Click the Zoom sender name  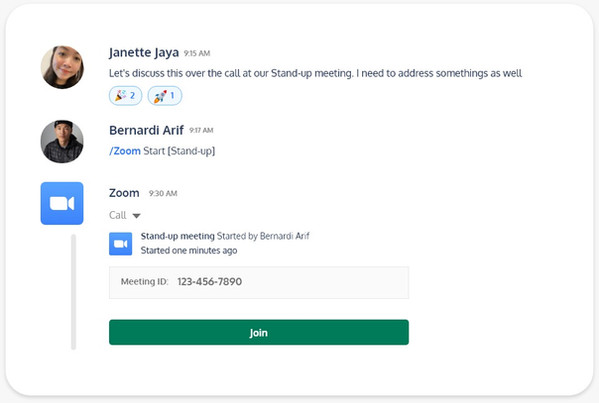pos(124,193)
